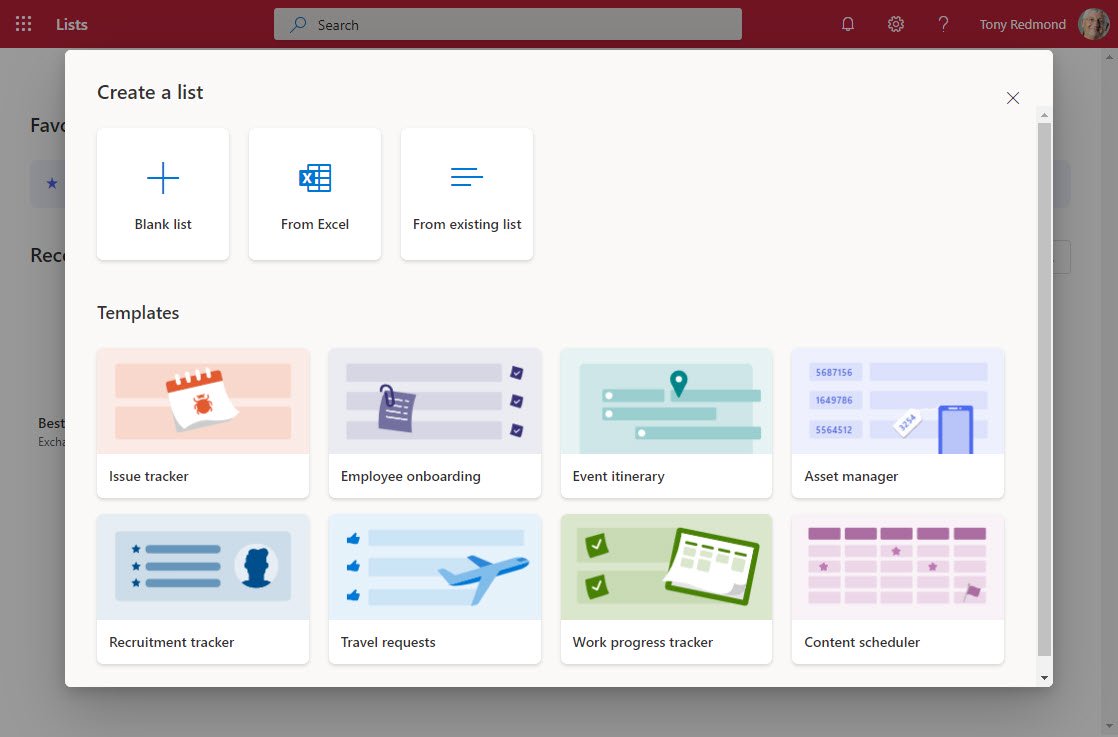Select the Asset manager template
The image size is (1118, 737).
pos(897,423)
